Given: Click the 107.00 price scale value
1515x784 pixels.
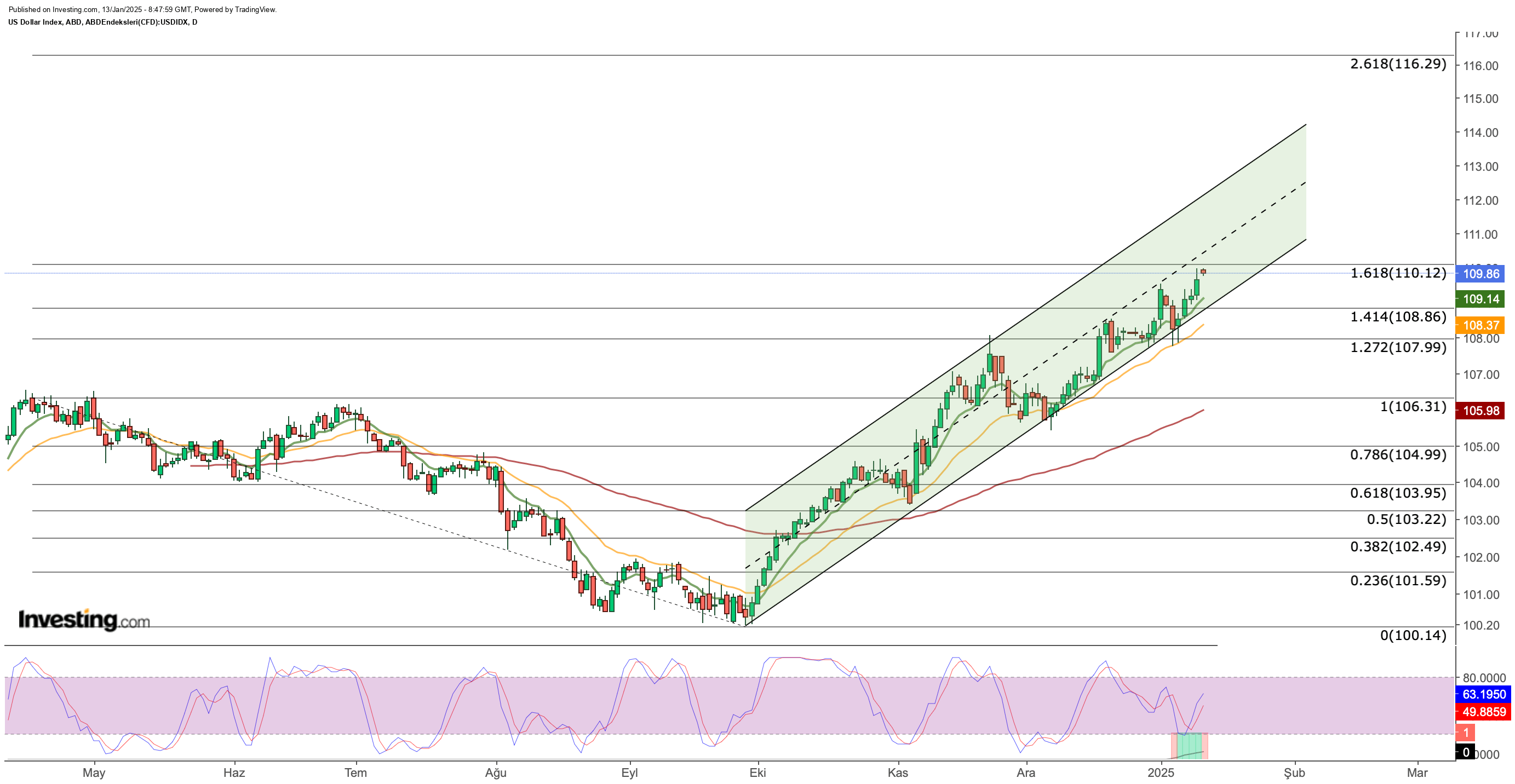Looking at the screenshot, I should pyautogui.click(x=1481, y=374).
